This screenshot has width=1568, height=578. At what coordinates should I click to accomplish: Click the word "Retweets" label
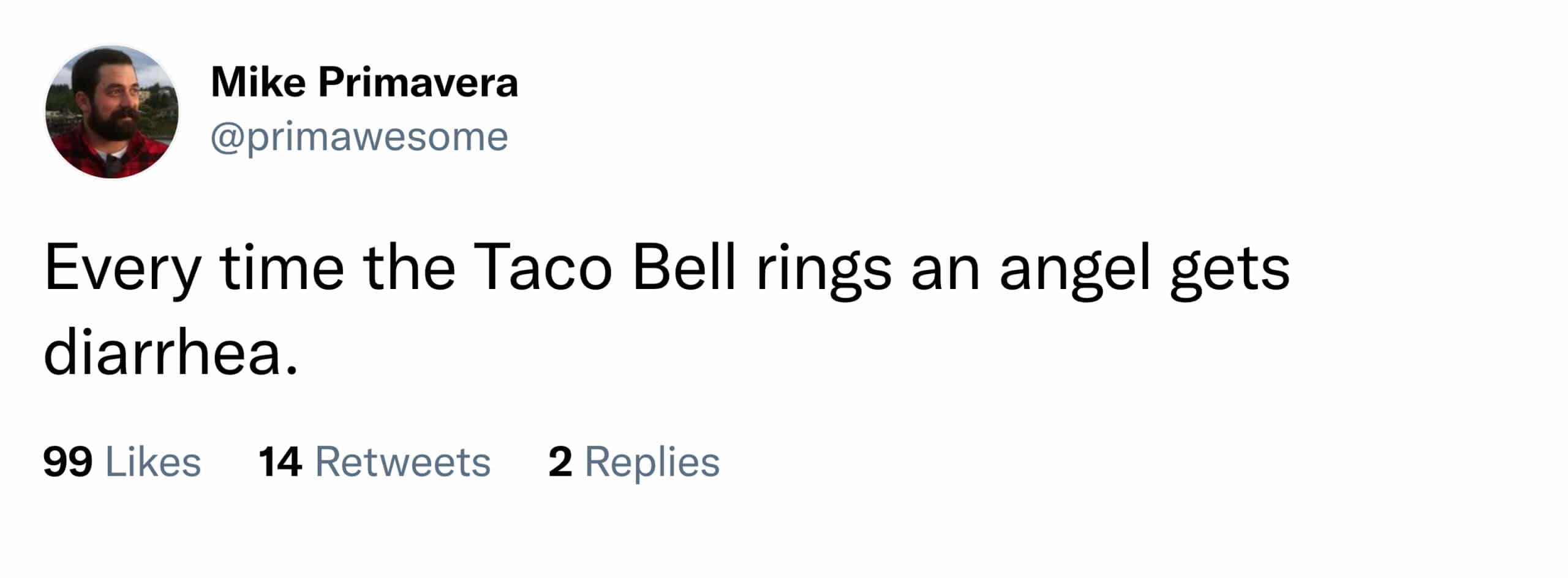[x=402, y=462]
